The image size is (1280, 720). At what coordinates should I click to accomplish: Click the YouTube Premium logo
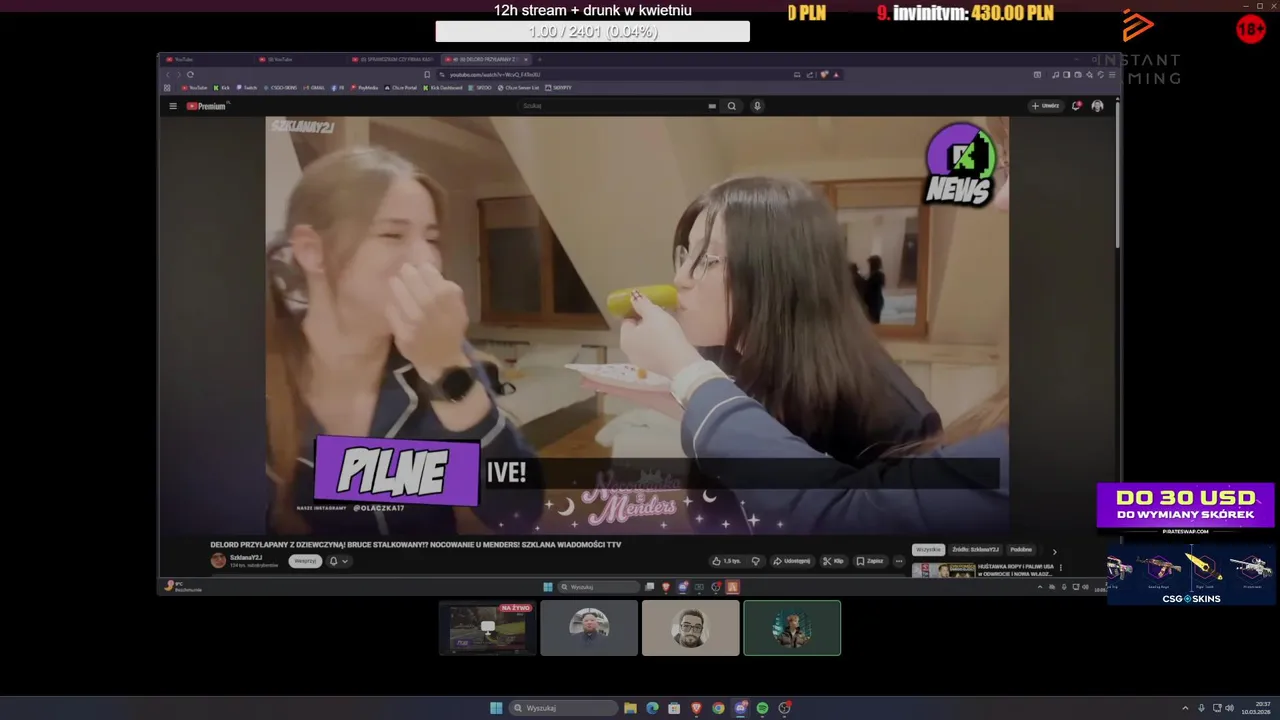[206, 106]
